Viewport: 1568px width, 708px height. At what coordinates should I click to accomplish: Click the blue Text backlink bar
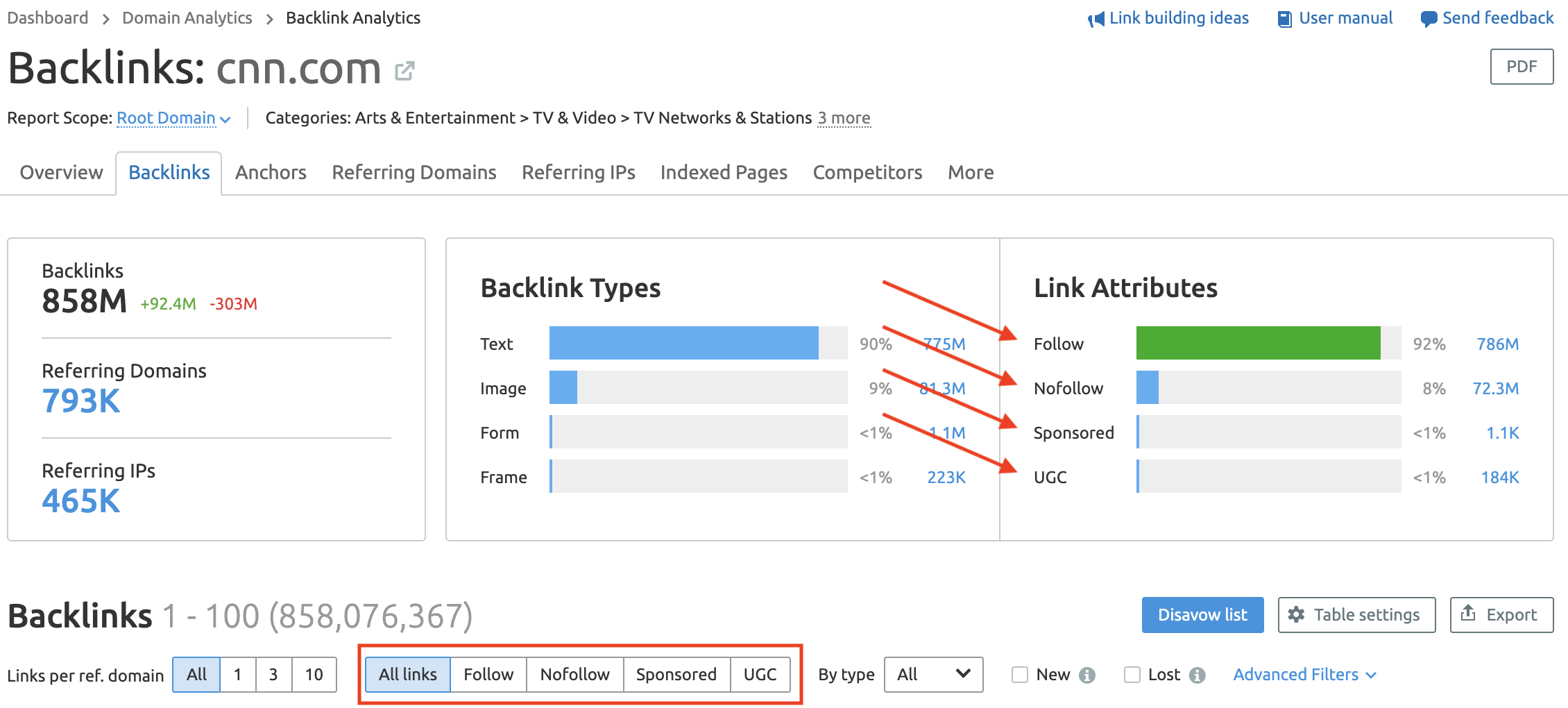click(x=683, y=343)
